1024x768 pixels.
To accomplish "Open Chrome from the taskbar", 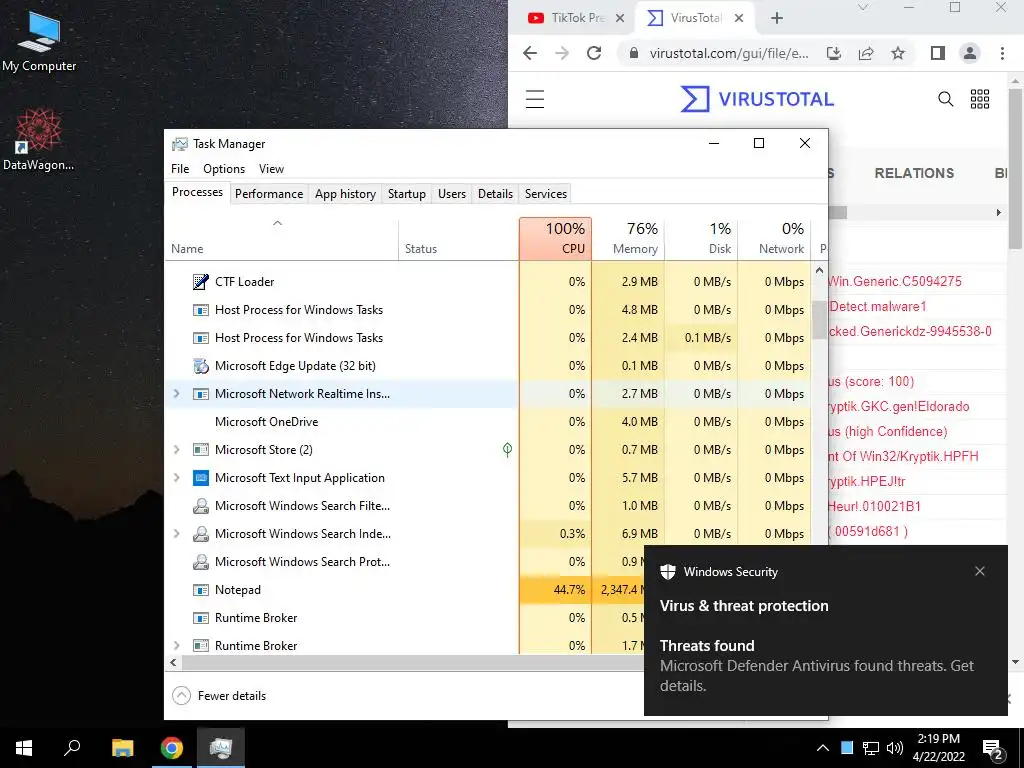I will coord(172,748).
